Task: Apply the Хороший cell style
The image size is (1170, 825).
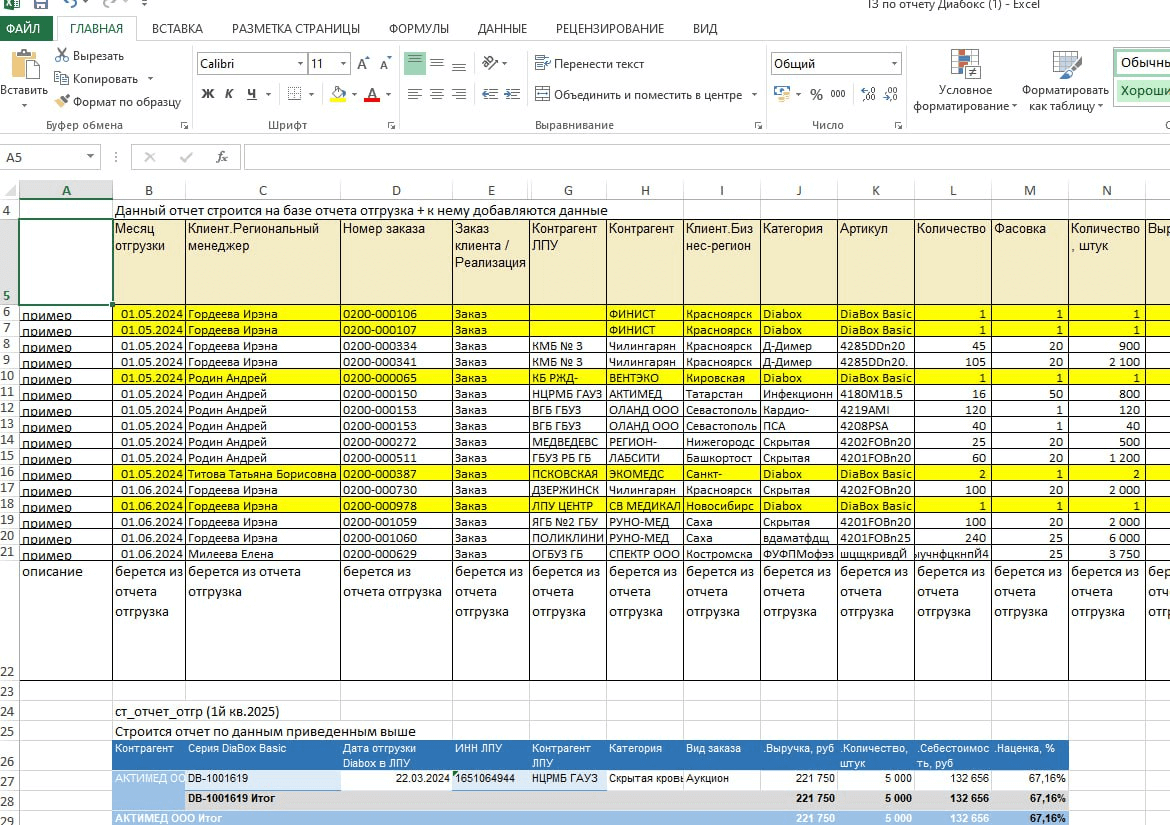Action: coord(1142,90)
